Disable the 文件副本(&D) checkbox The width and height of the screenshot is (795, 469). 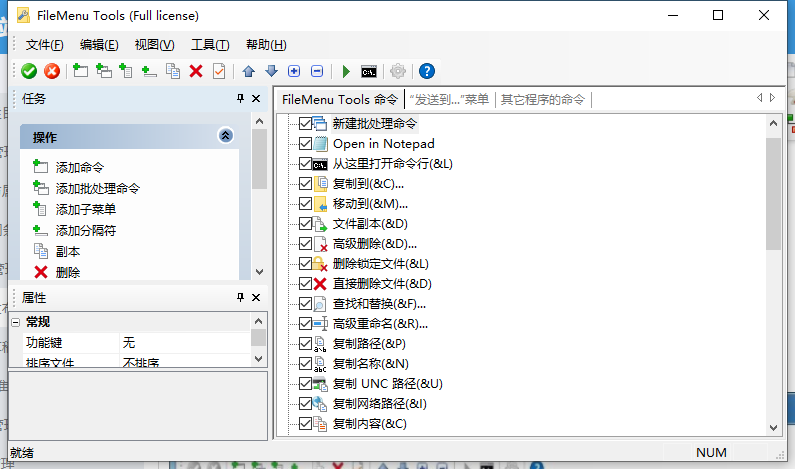click(305, 223)
